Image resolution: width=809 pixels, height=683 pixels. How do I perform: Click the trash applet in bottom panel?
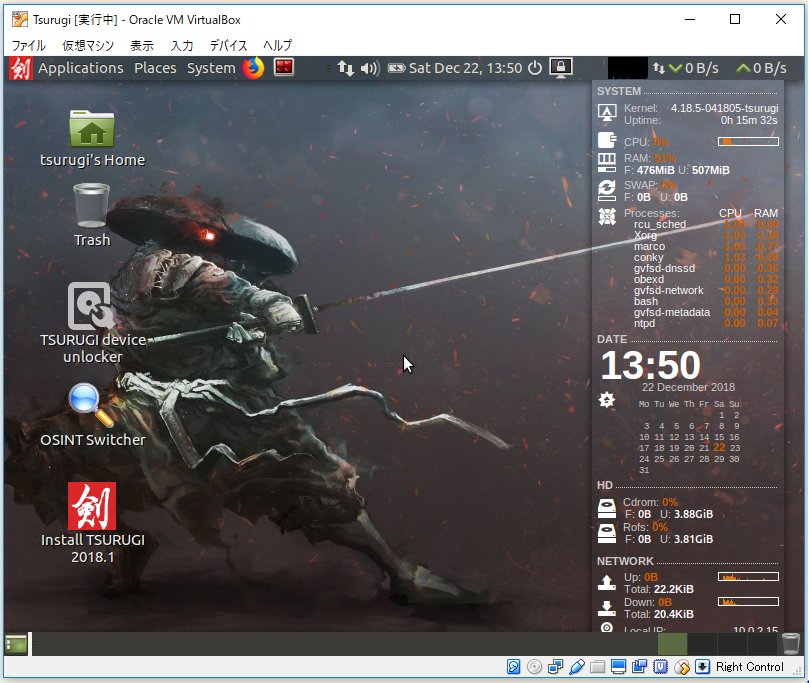coord(790,644)
